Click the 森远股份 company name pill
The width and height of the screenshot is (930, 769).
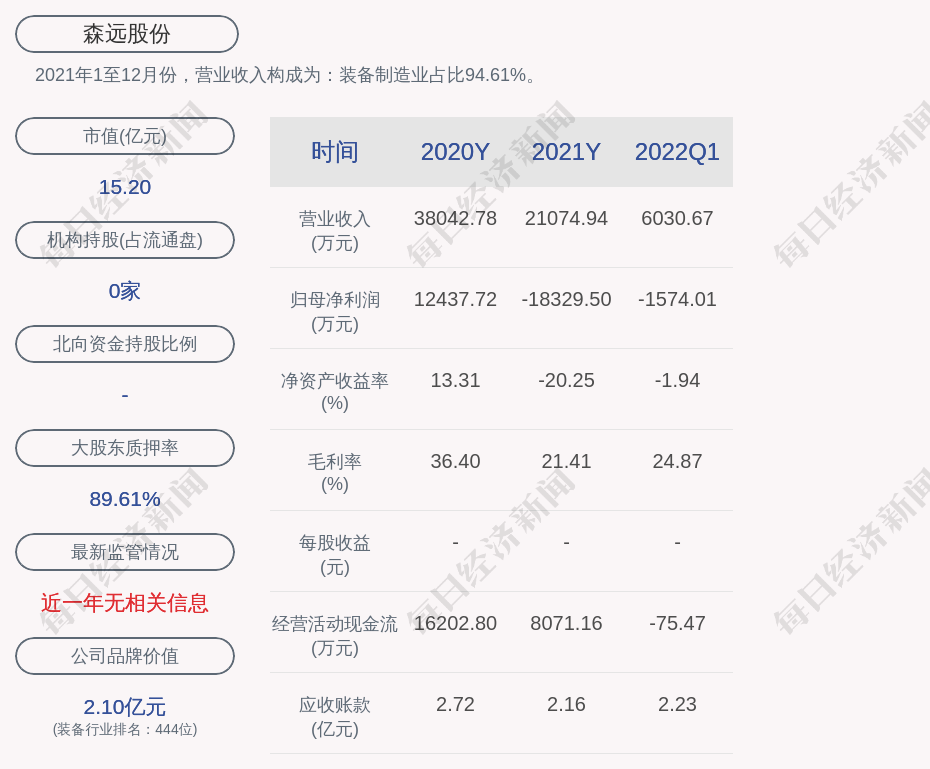pos(126,34)
